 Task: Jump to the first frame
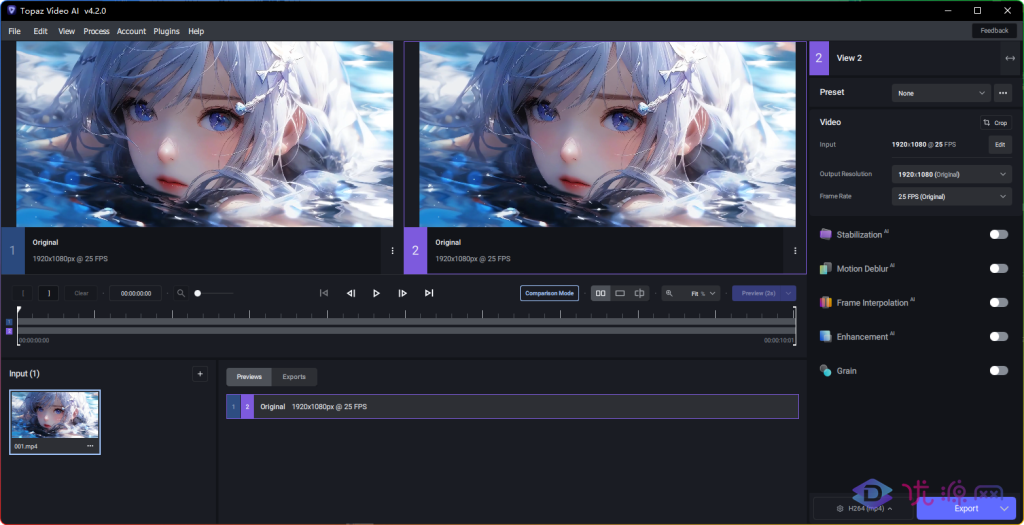click(x=323, y=293)
